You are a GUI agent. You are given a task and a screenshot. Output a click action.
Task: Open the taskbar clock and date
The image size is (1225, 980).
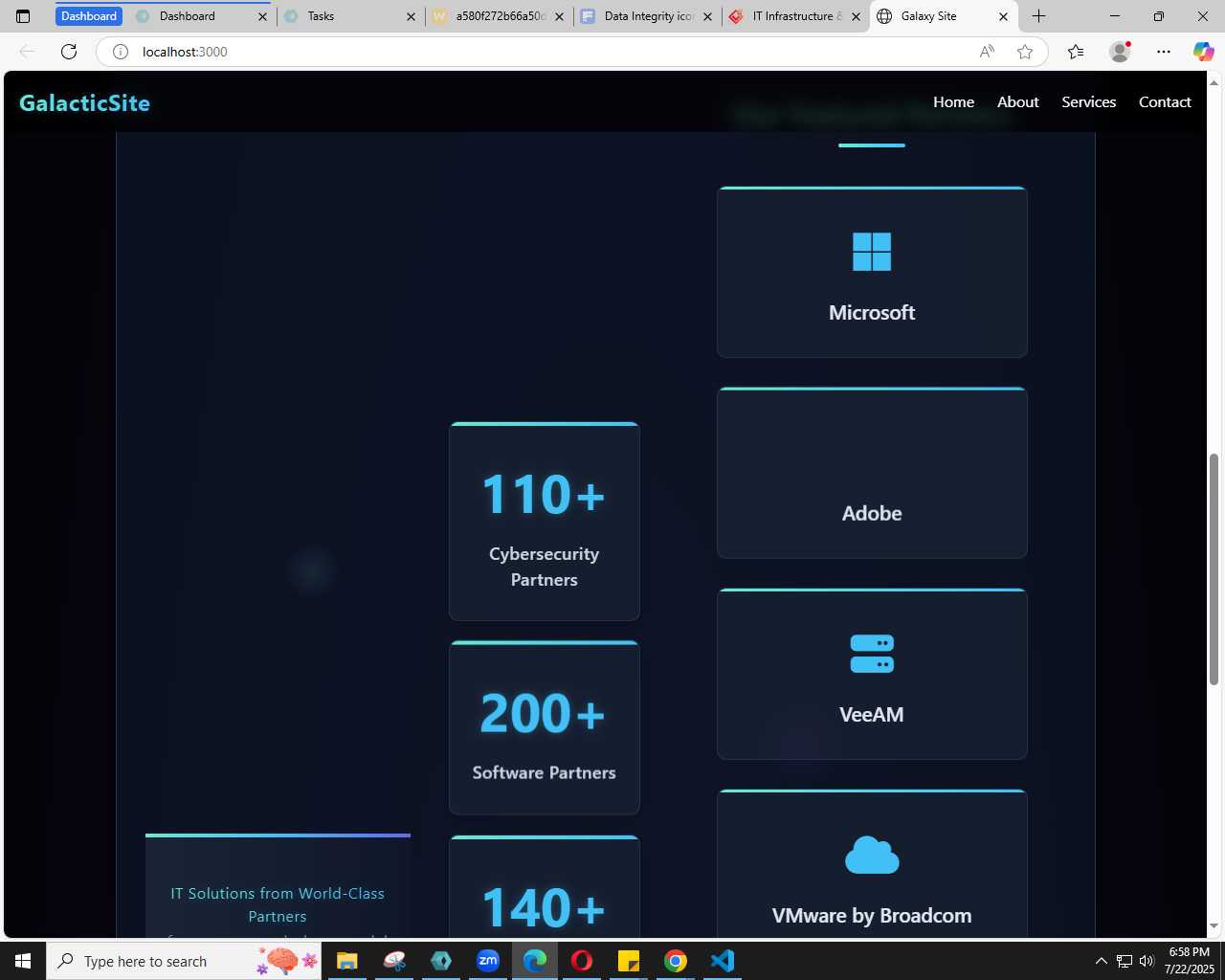click(1189, 961)
